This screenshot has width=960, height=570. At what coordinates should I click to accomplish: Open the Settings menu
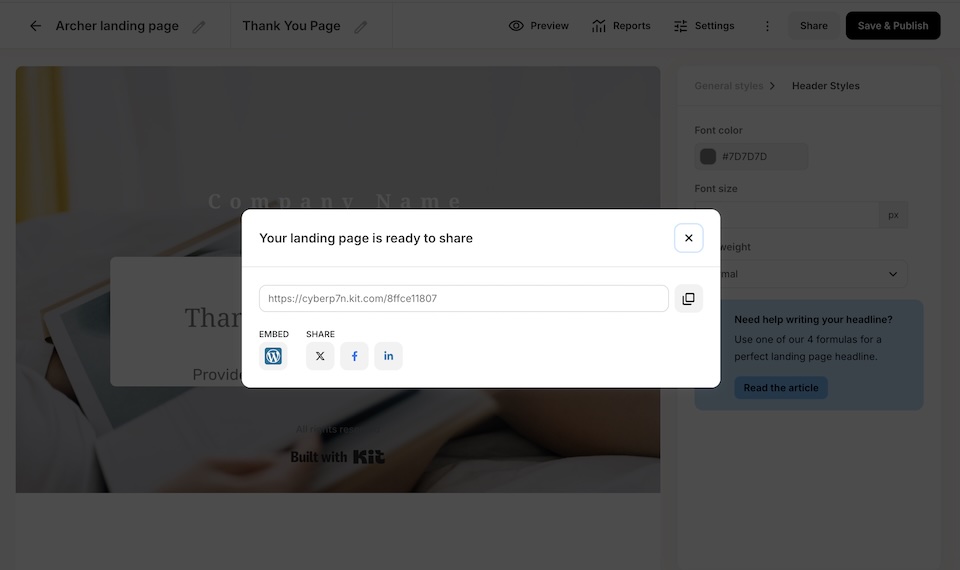click(704, 26)
